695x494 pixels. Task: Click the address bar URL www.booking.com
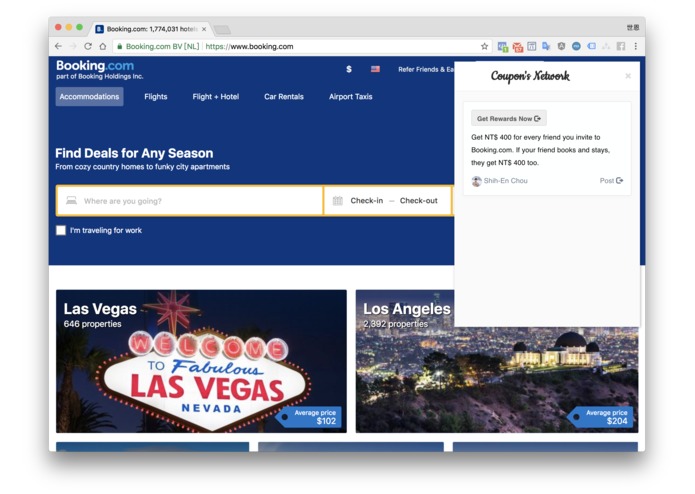tap(249, 46)
